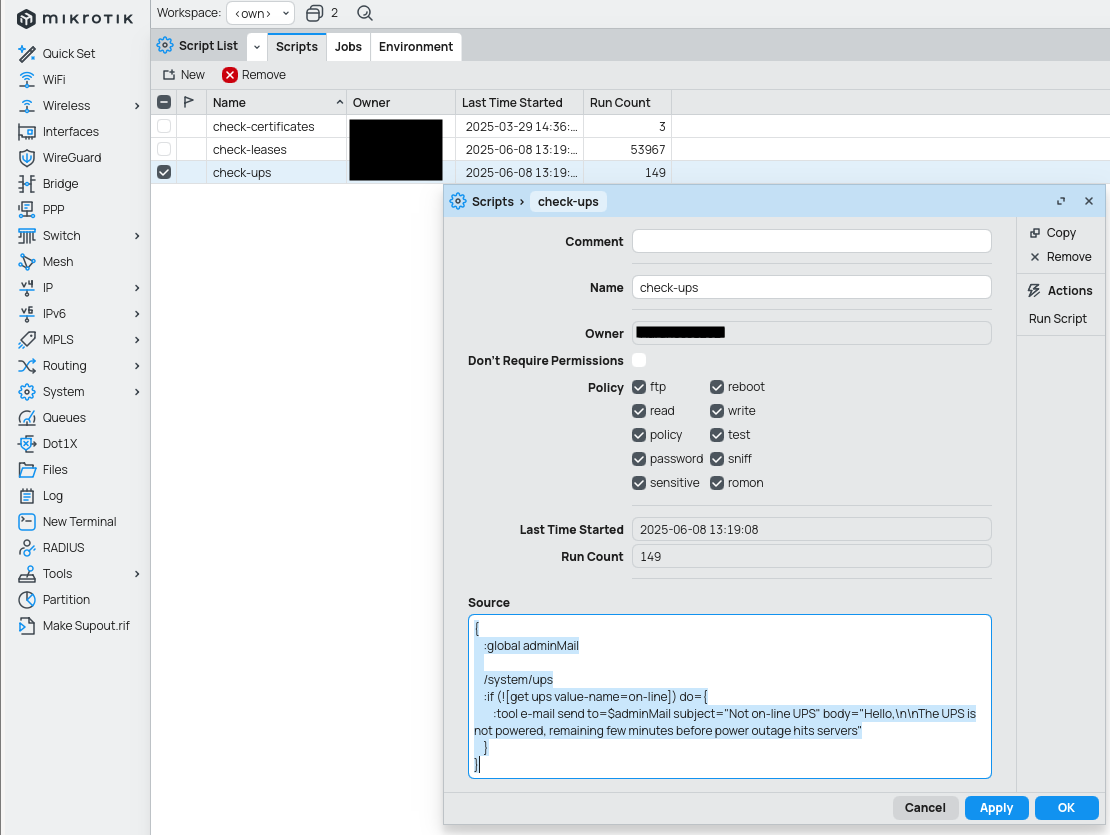Viewport: 1110px width, 835px height.
Task: Expand the Switch submenu
Action: [137, 236]
